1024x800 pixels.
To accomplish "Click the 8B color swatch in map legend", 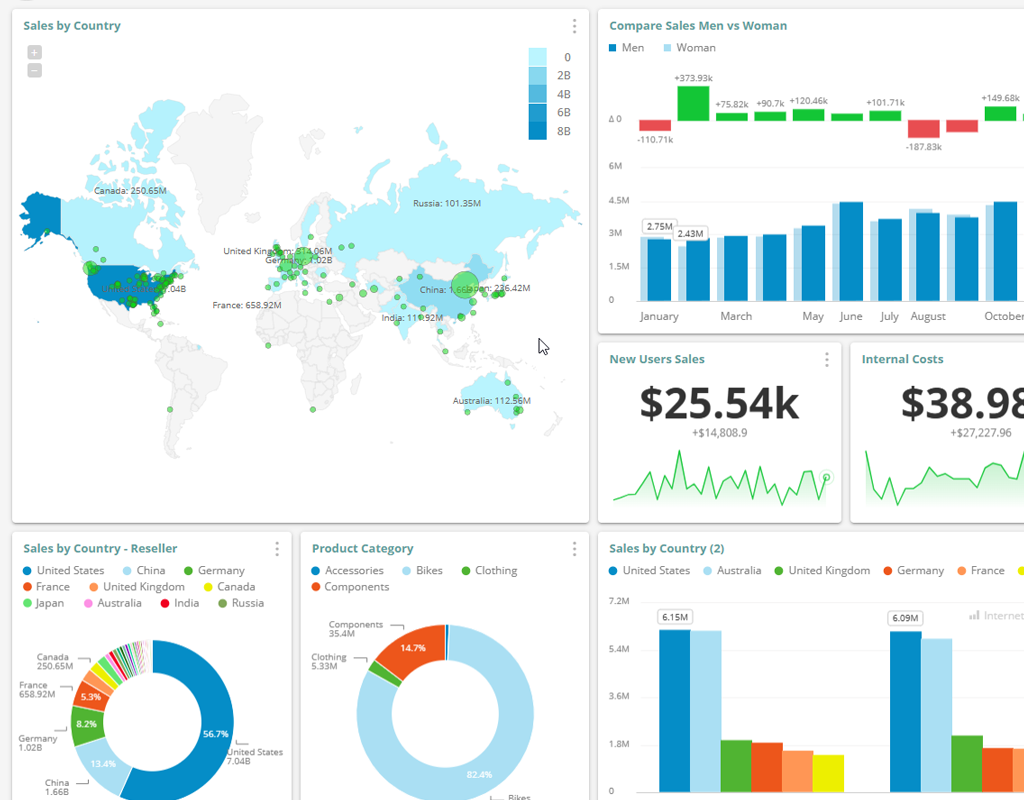I will point(537,130).
